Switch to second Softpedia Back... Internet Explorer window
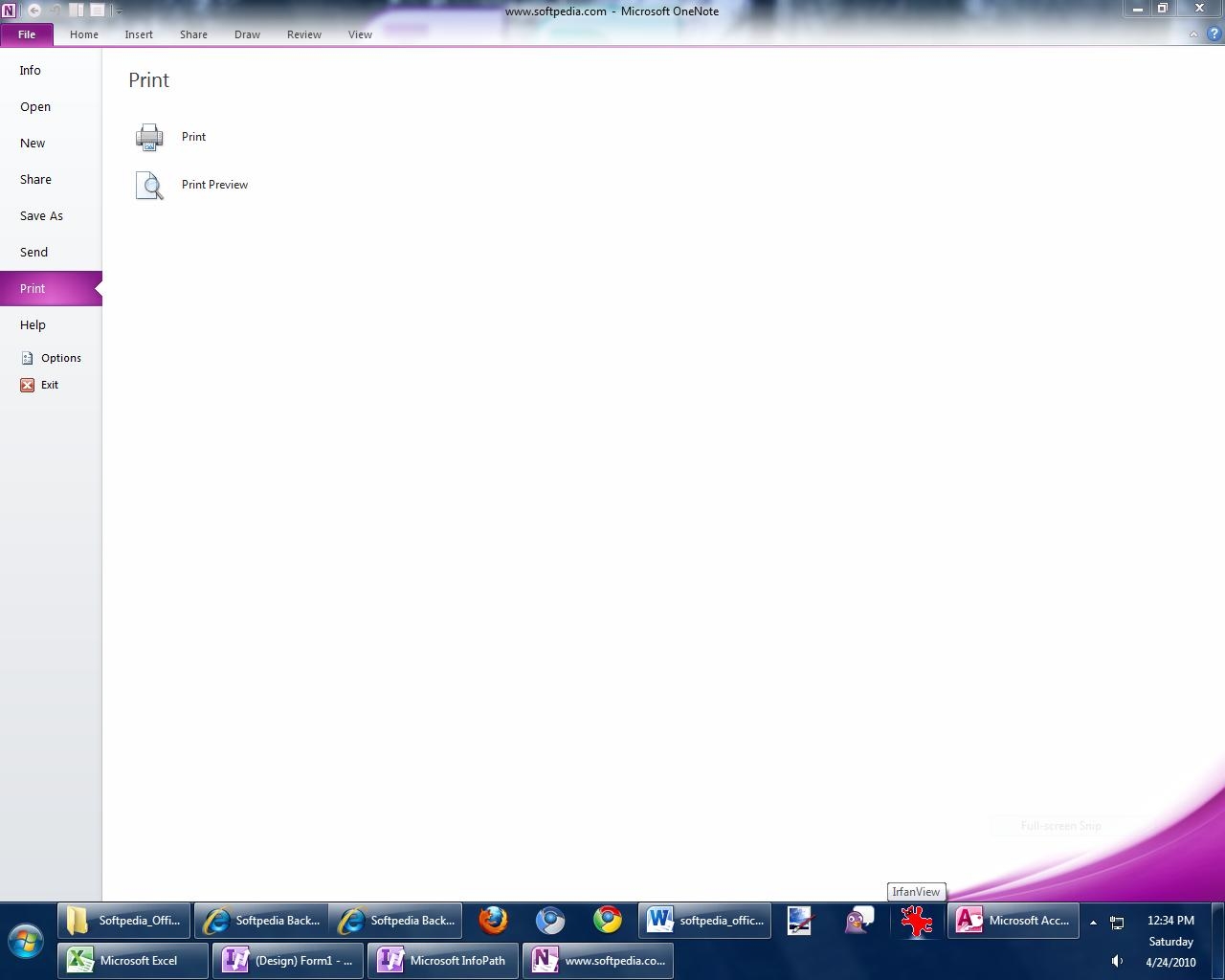This screenshot has height=980, width=1225. pos(396,921)
